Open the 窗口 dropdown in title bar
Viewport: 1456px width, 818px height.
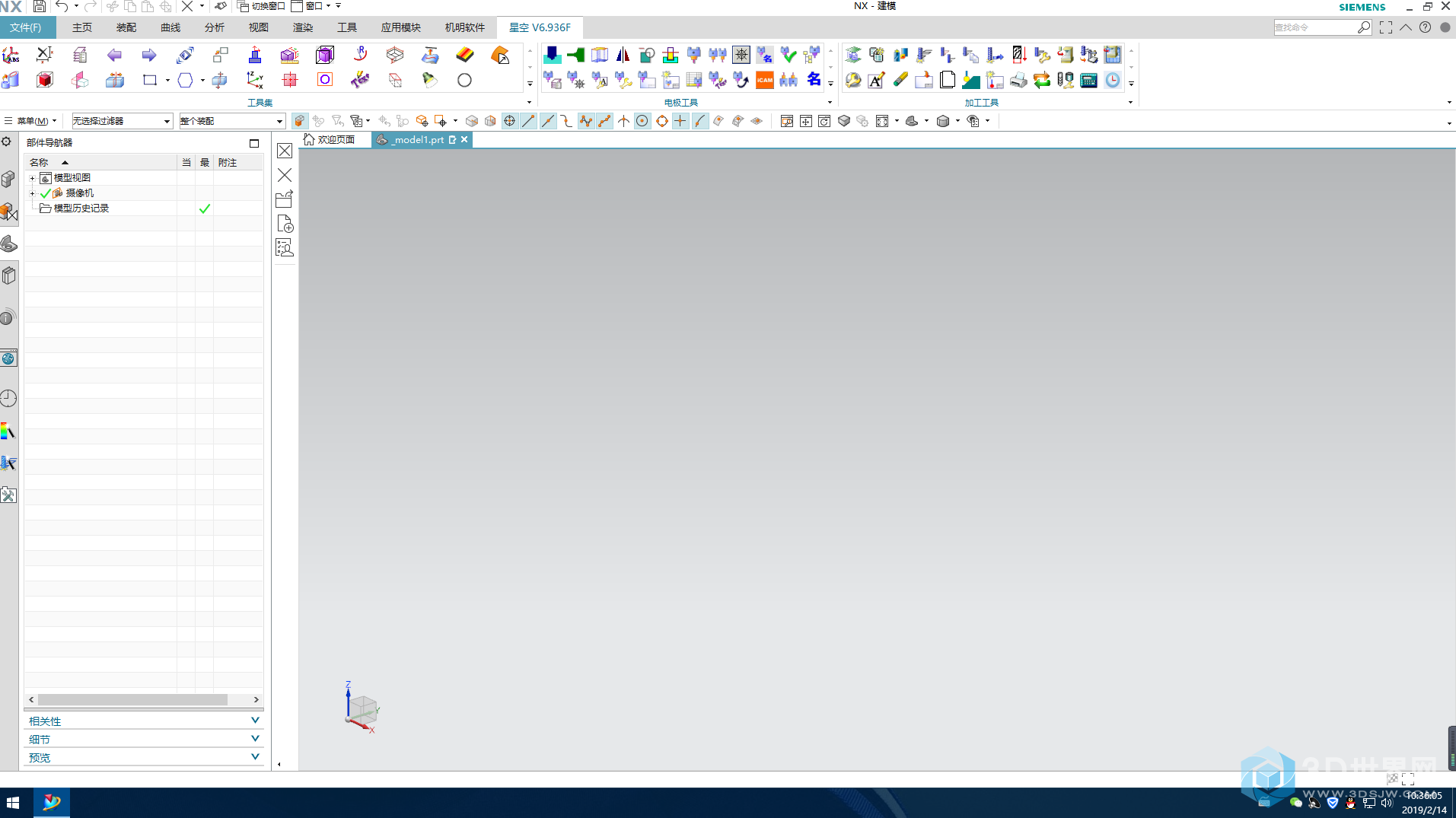[x=312, y=6]
